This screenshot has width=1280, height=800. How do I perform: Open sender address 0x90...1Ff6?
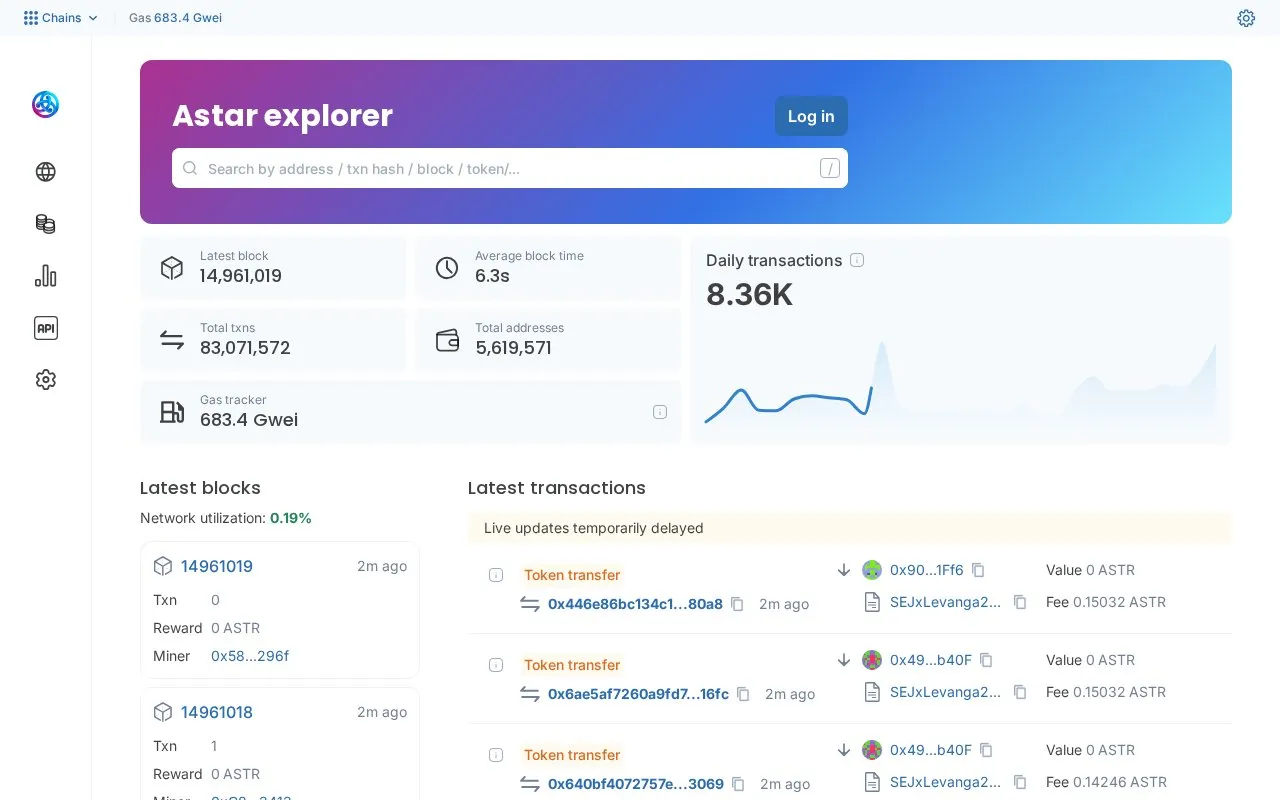pyautogui.click(x=927, y=570)
